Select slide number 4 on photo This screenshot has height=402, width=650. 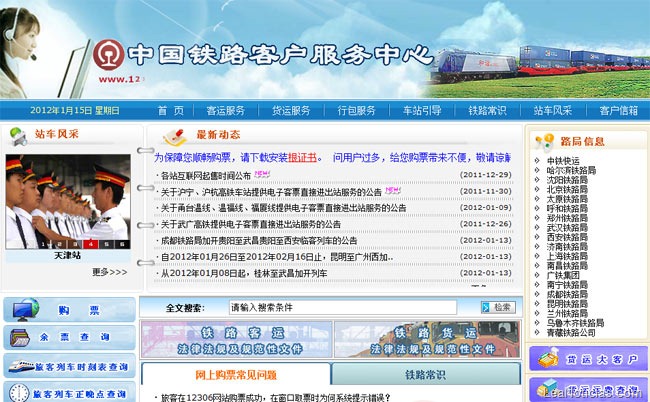click(x=90, y=245)
